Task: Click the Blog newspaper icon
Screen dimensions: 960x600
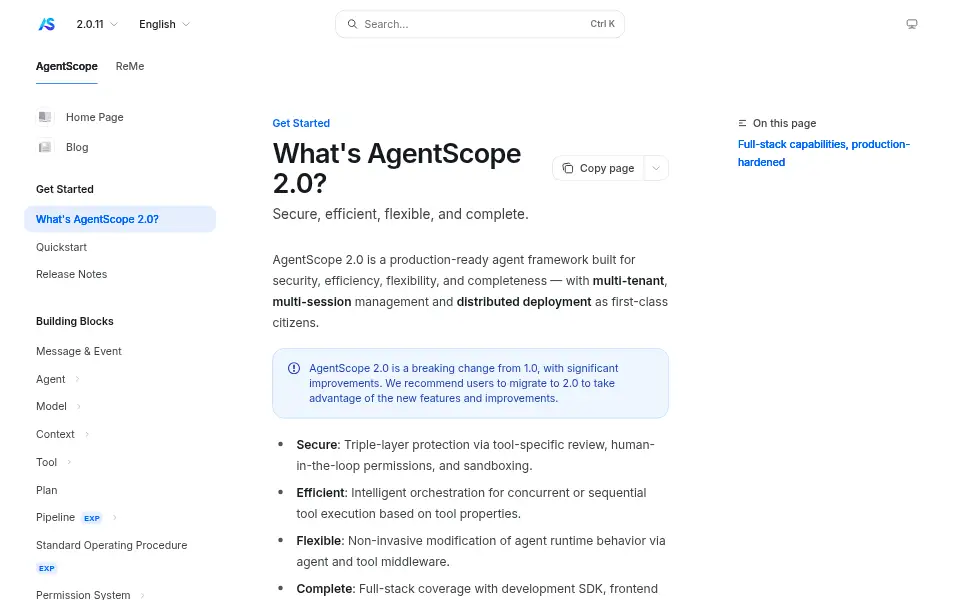Action: click(45, 147)
